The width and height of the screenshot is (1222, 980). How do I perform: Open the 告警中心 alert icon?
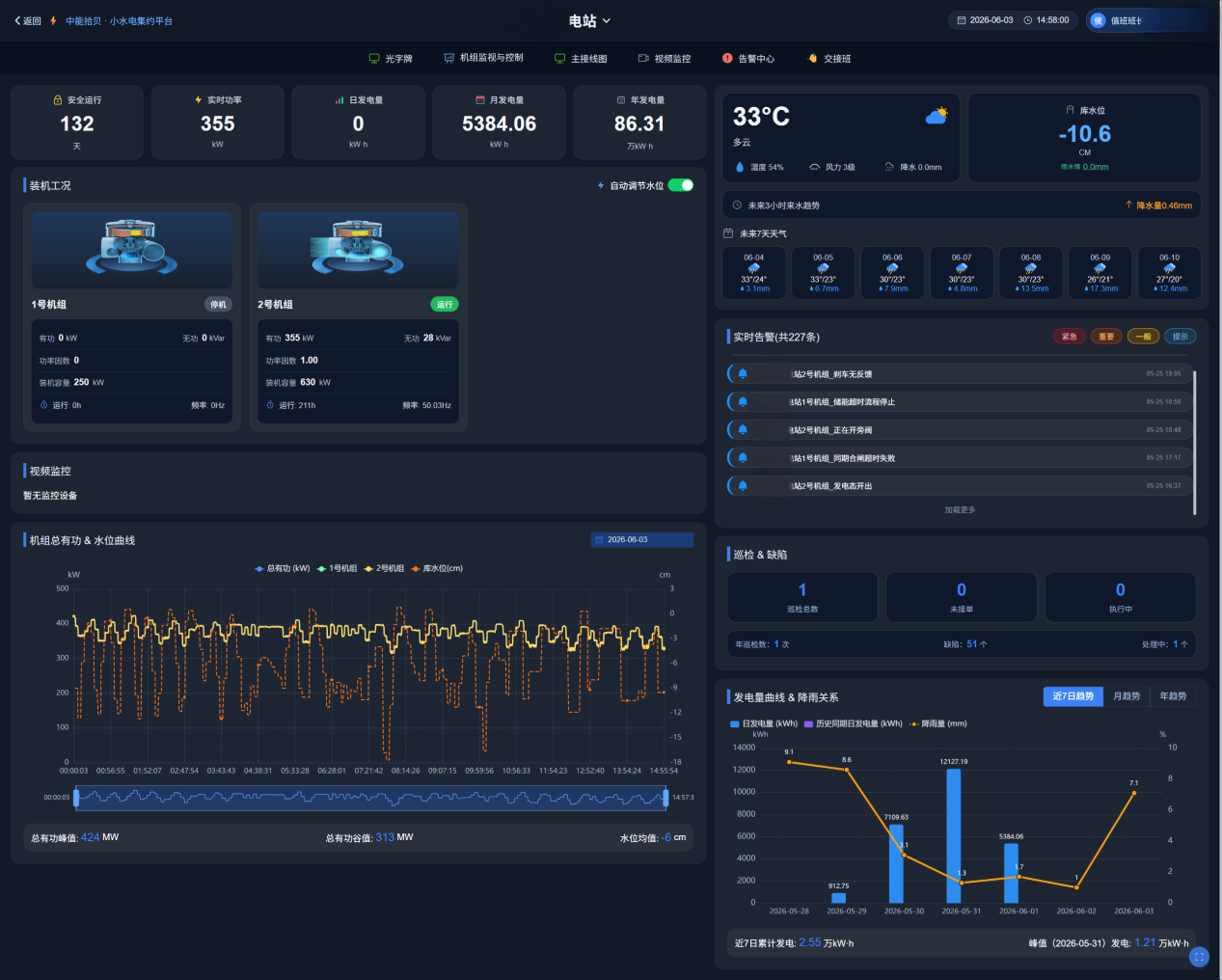click(727, 59)
